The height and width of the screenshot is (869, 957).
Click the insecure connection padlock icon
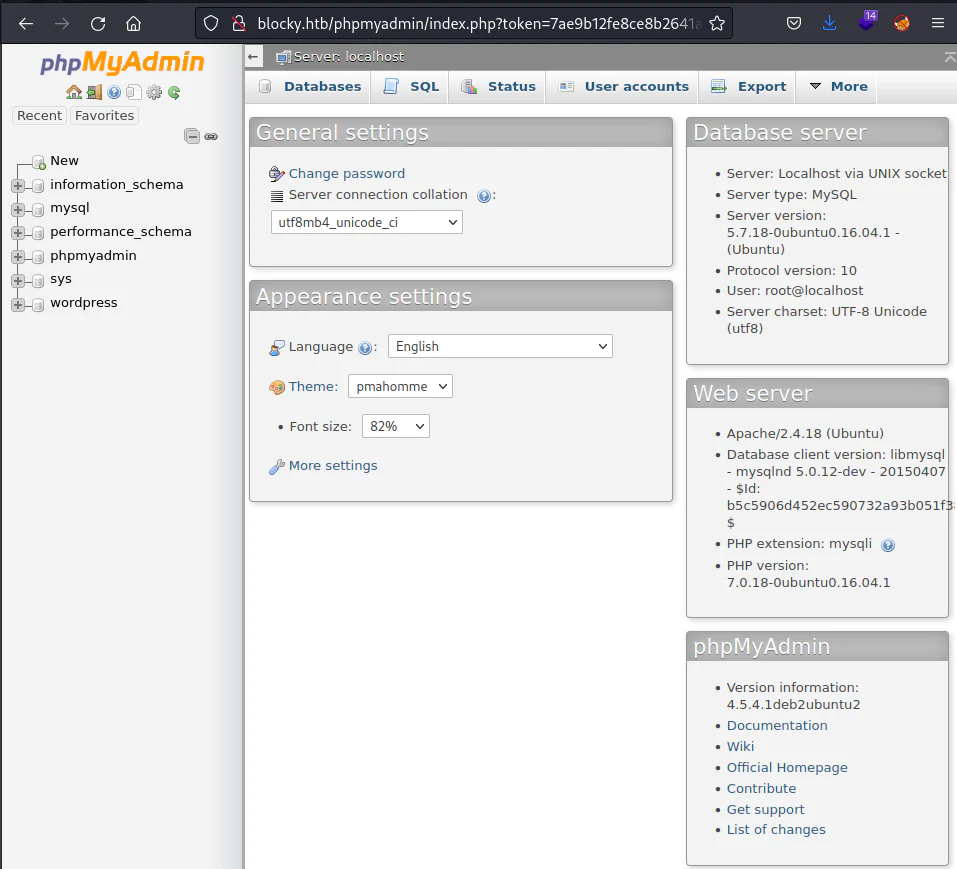(x=239, y=24)
